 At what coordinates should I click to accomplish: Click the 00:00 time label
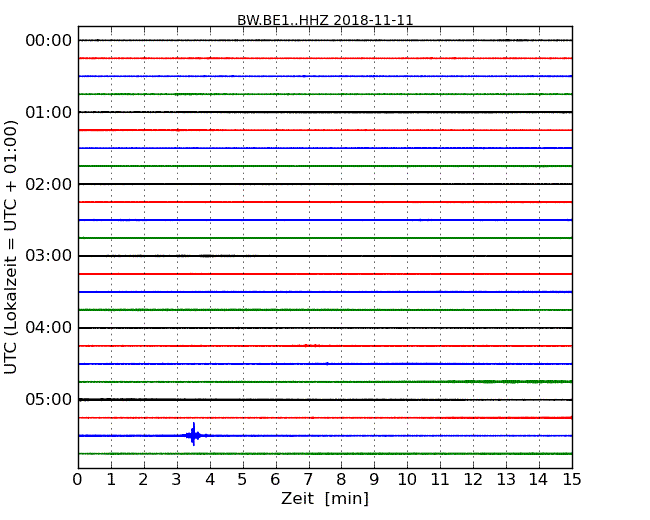click(49, 41)
